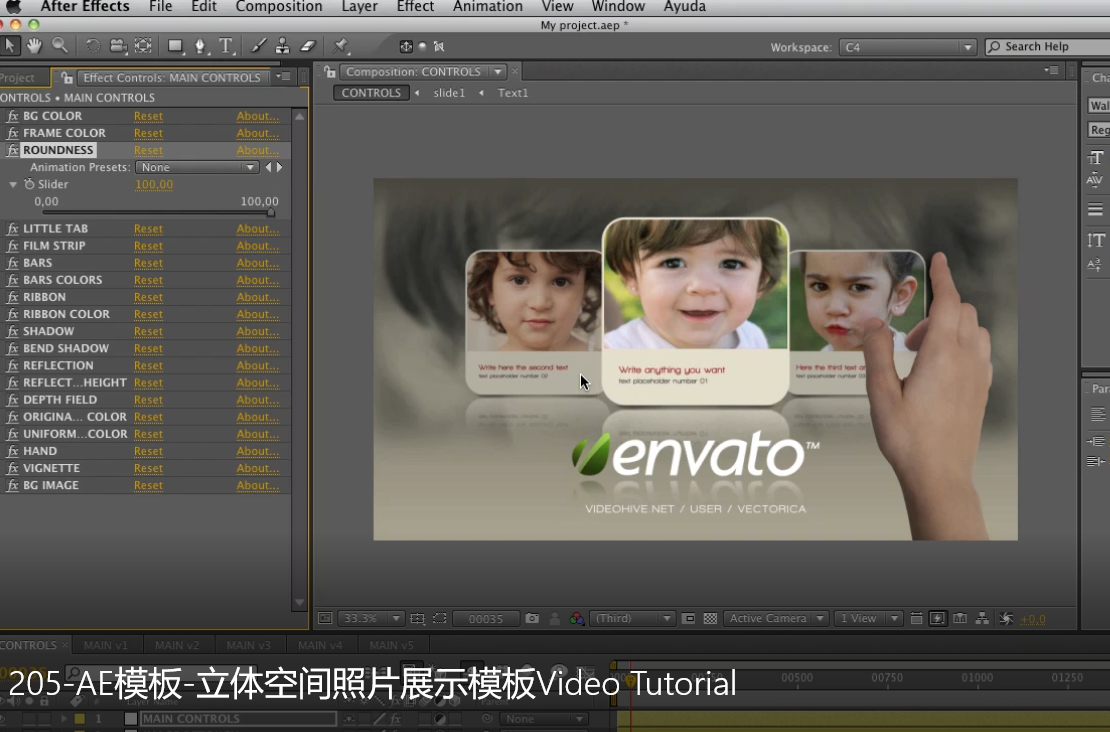Click the timeline current time indicator

[629, 680]
